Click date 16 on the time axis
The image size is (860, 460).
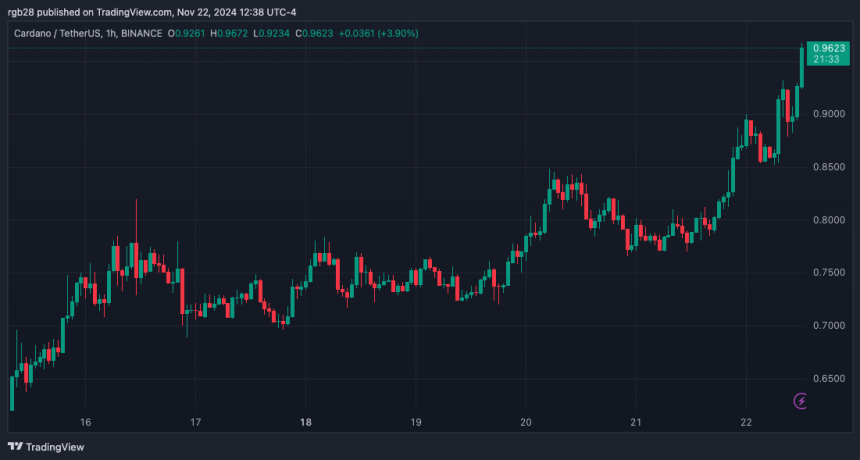coord(86,422)
